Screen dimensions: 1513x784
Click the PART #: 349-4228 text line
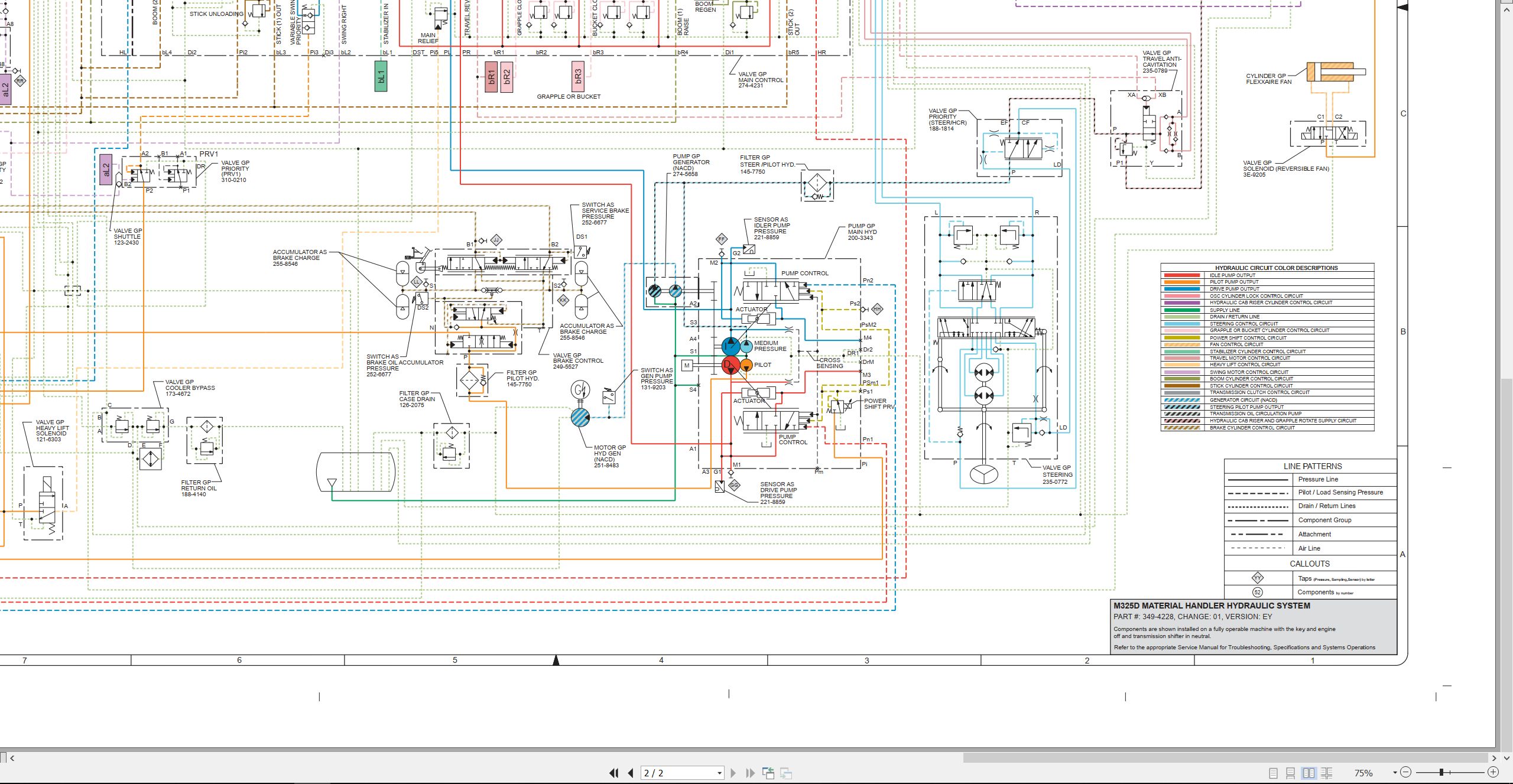pos(1193,616)
